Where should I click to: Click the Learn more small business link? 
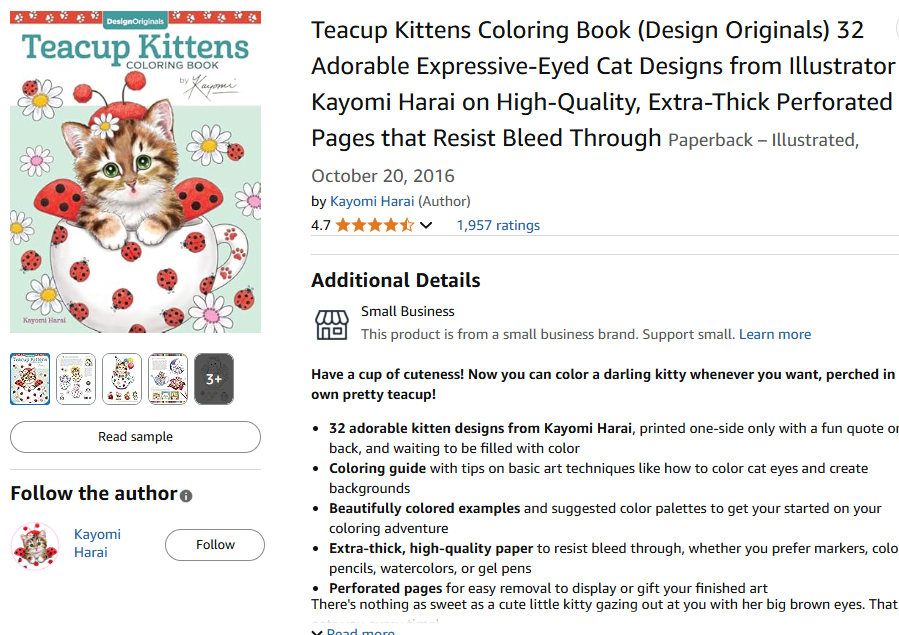pyautogui.click(x=775, y=334)
